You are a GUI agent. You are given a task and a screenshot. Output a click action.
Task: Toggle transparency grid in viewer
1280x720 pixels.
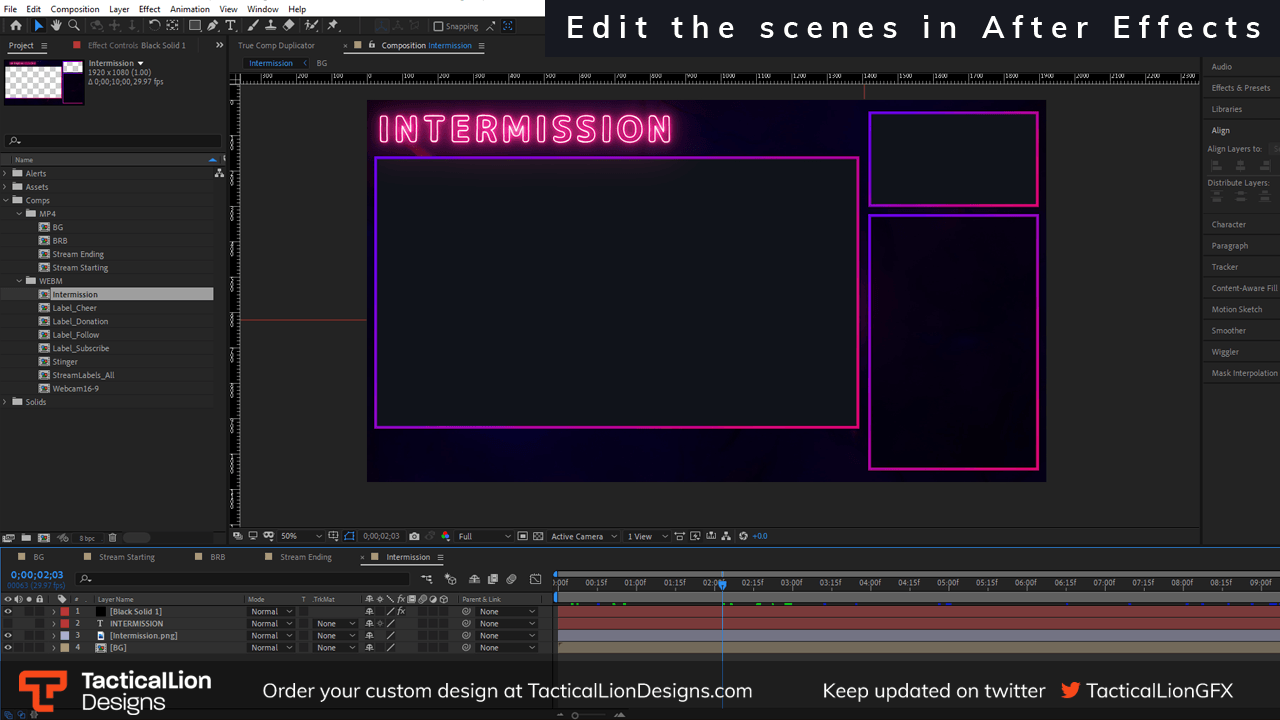(x=537, y=536)
